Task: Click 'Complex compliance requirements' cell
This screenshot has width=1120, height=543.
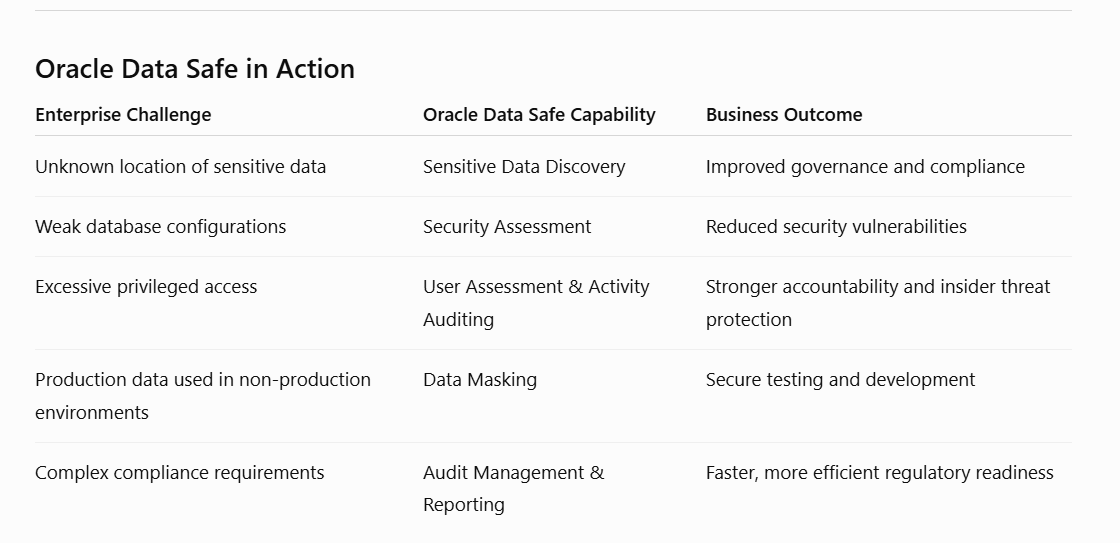Action: (179, 472)
